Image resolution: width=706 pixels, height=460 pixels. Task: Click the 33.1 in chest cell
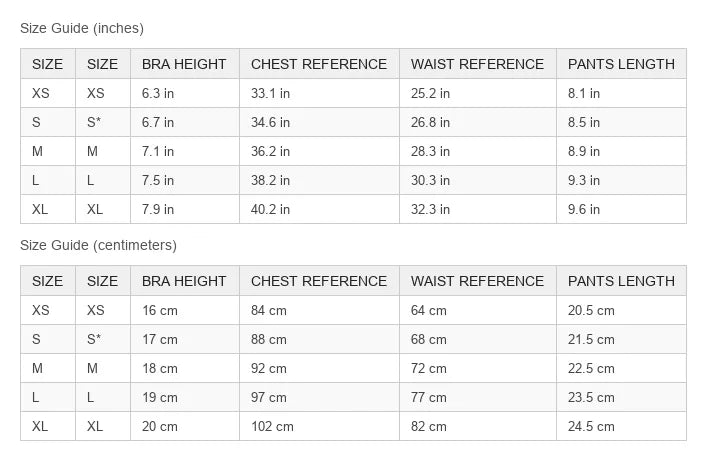[319, 93]
